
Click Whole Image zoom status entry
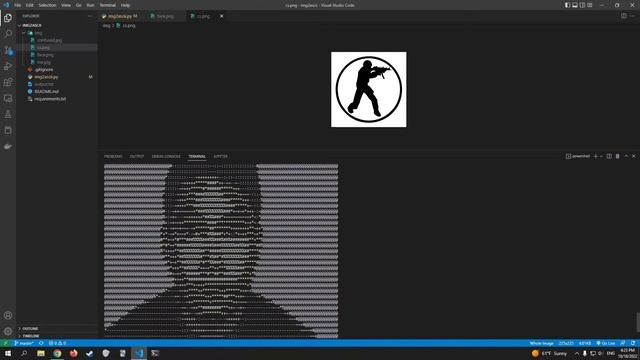click(542, 343)
